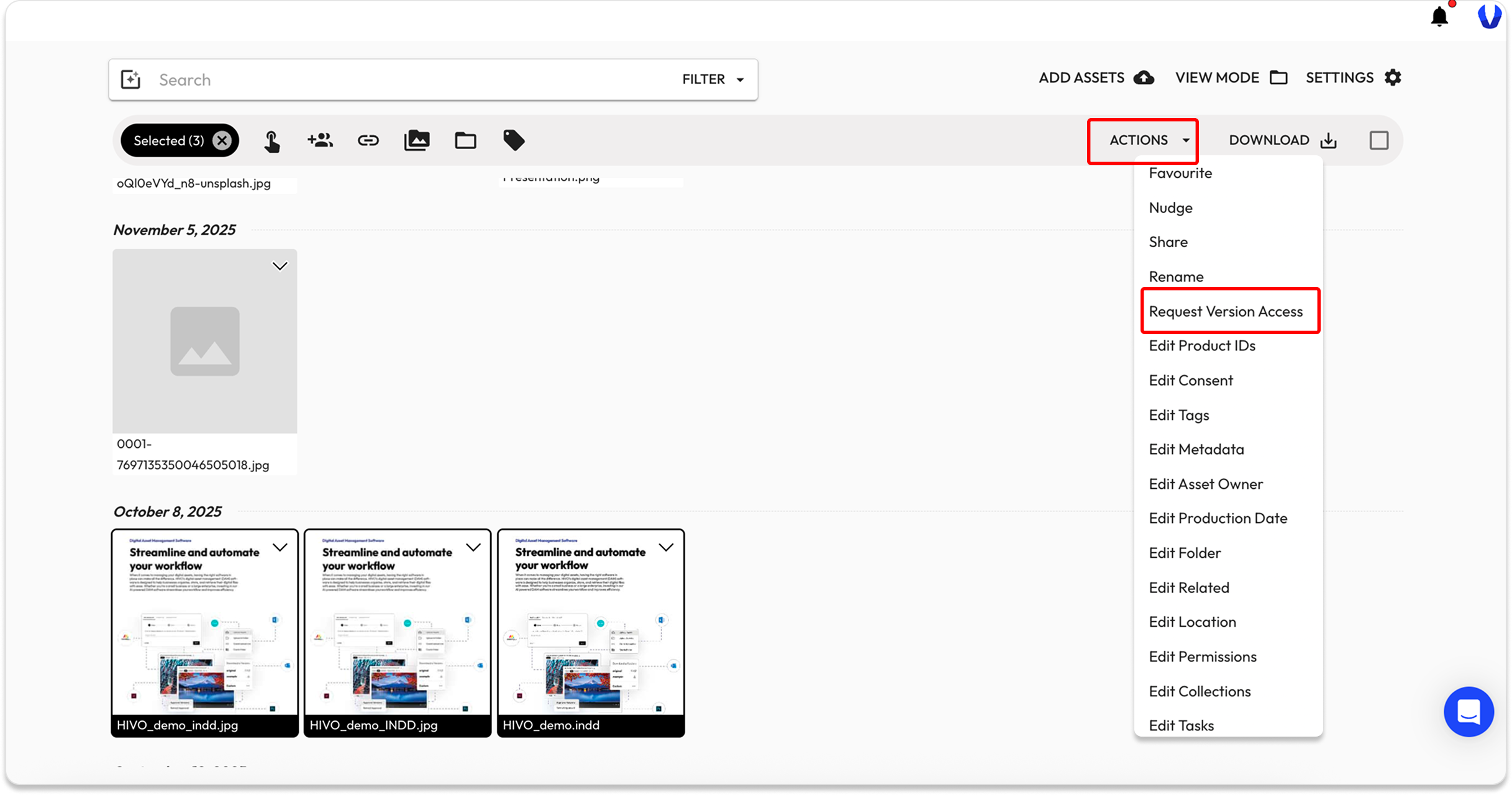This screenshot has height=795, width=1512.
Task: Expand chevron on 0001-7697135350046505018.jpg thumbnail
Action: (280, 266)
